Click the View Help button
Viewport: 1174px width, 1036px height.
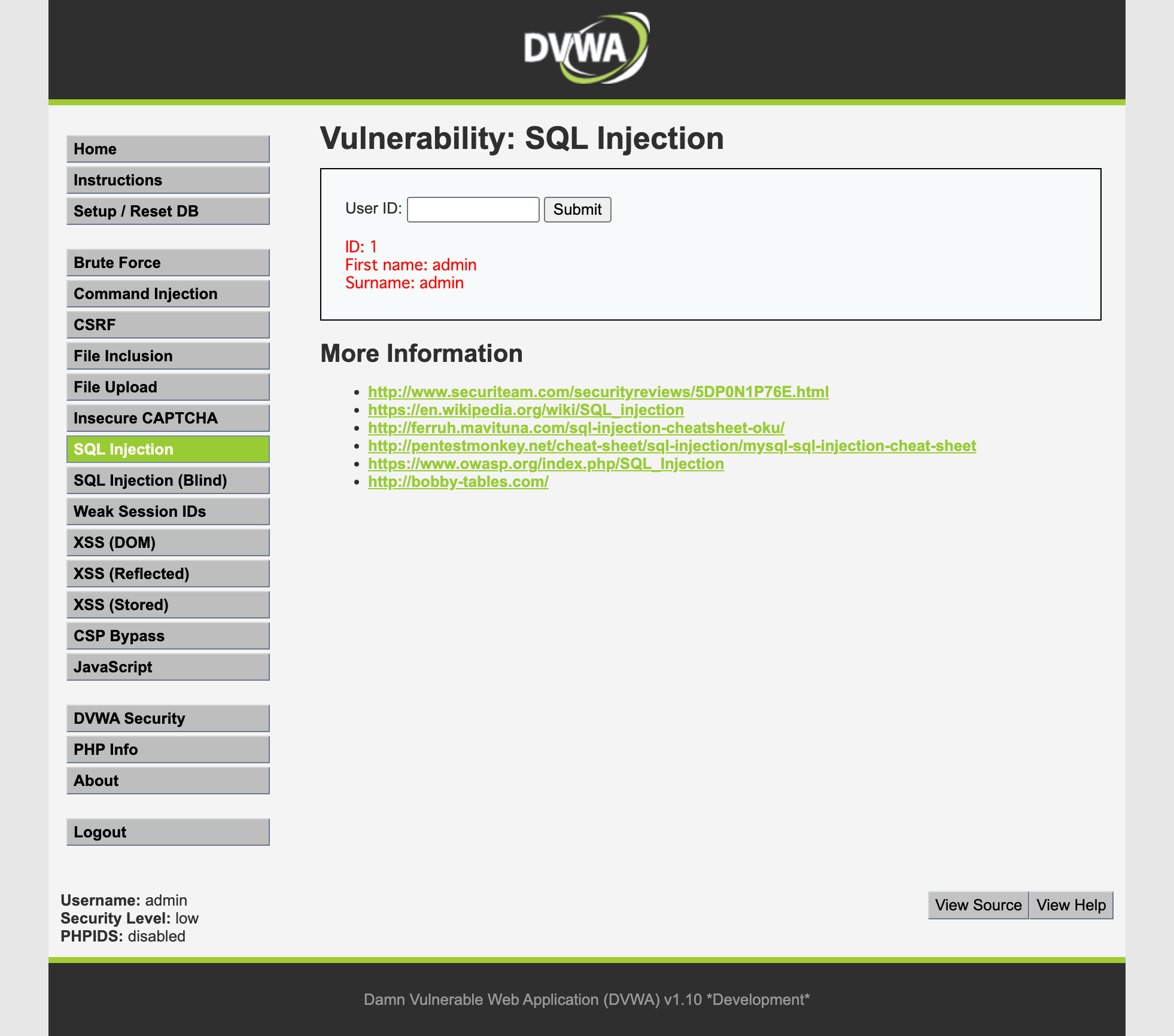coord(1071,905)
